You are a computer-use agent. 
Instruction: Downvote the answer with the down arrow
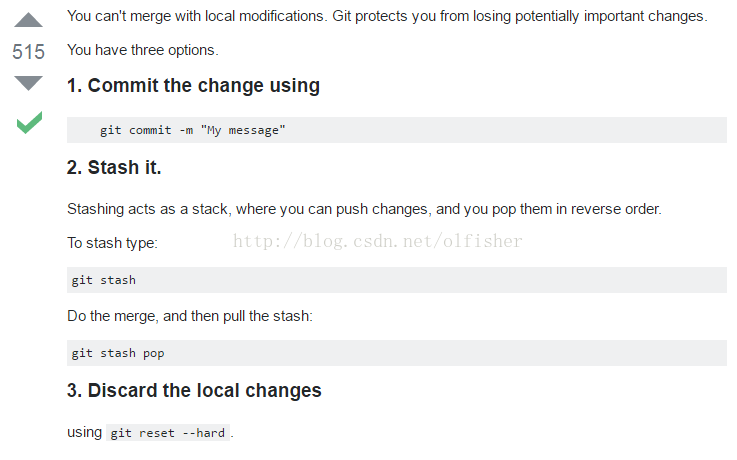click(x=29, y=83)
